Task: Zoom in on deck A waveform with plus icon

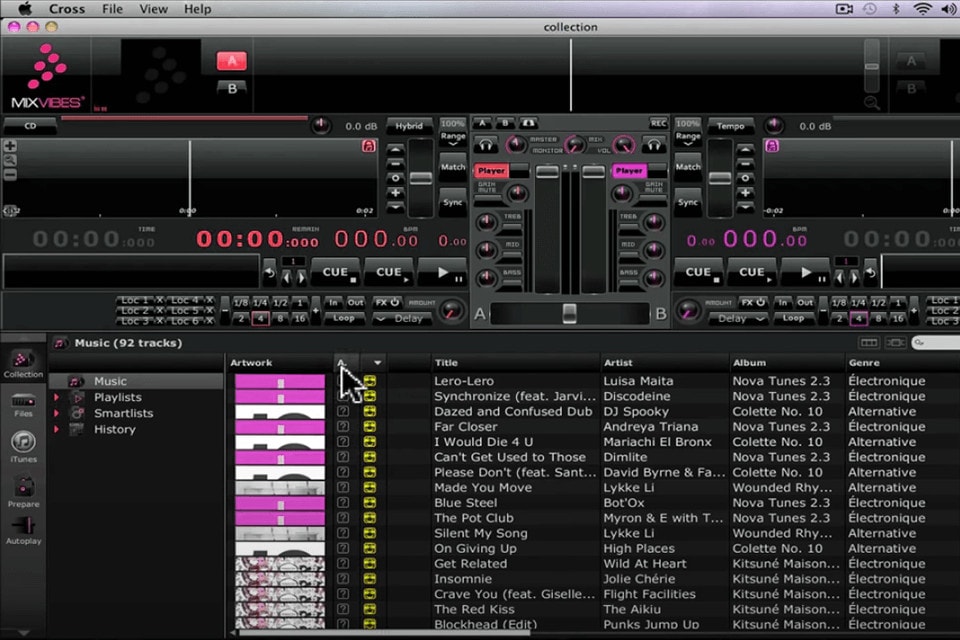Action: (10, 146)
